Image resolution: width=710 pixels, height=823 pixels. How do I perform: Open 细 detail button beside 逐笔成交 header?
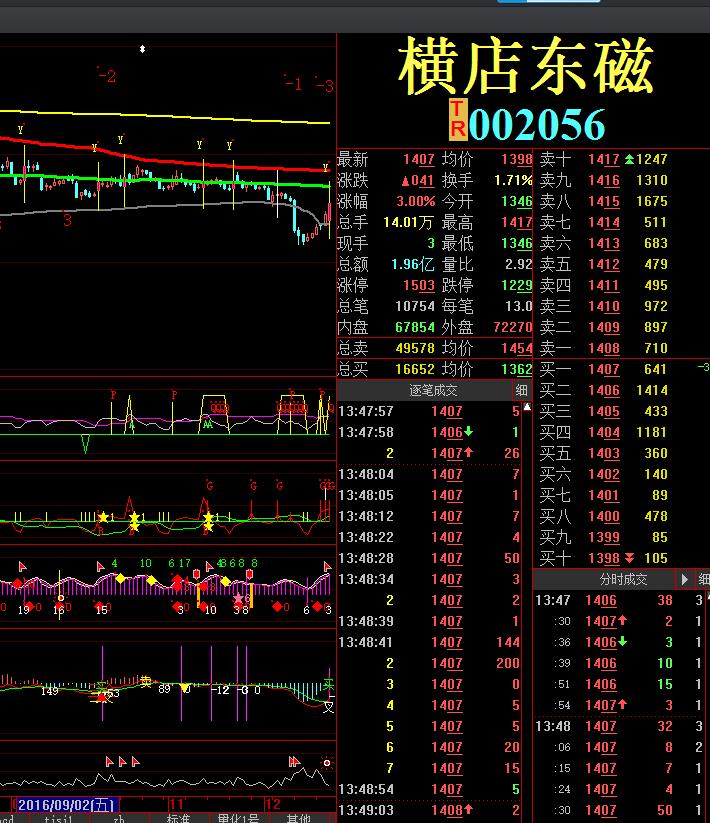522,390
